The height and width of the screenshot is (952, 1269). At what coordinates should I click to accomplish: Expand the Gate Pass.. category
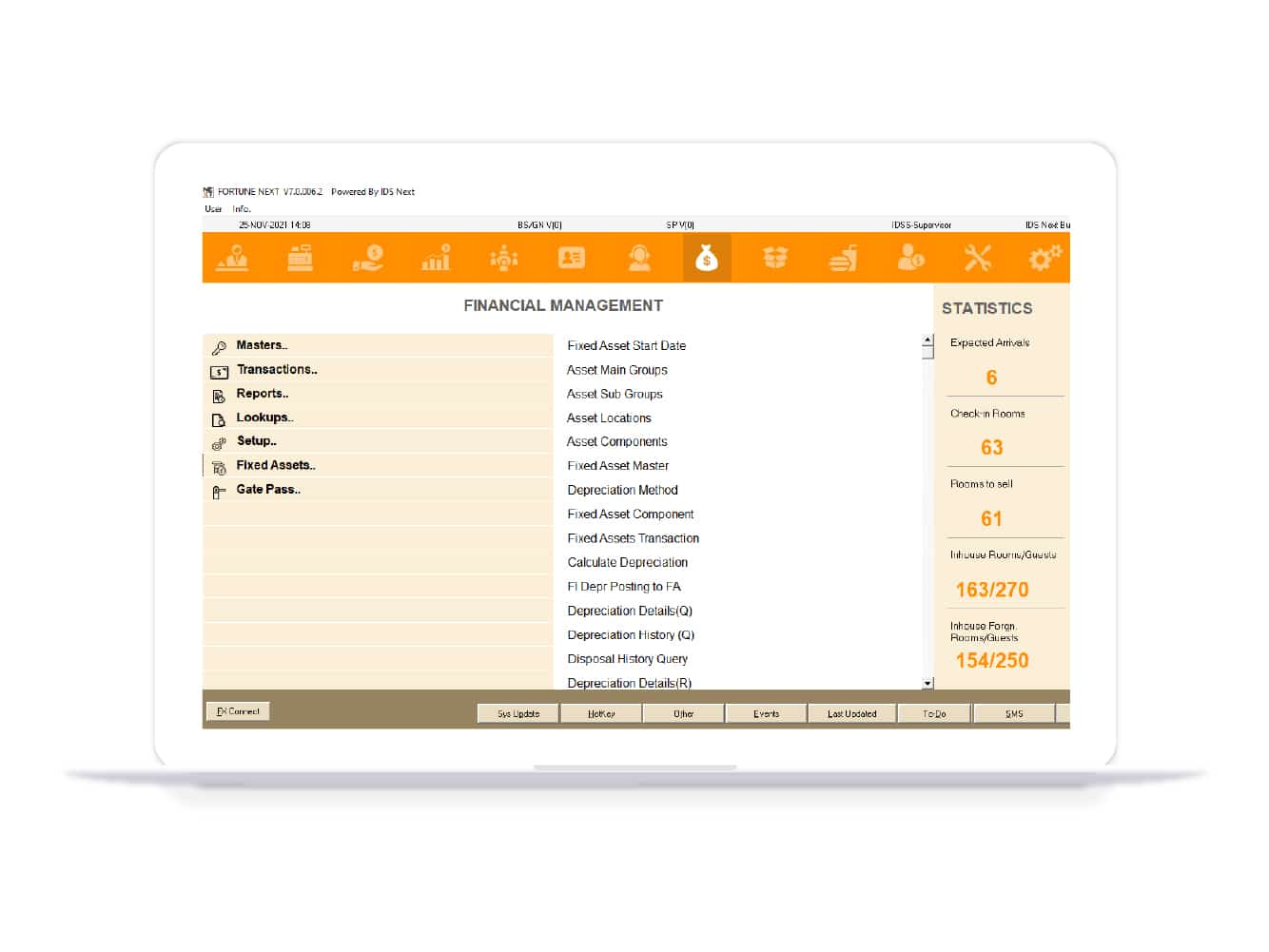(x=268, y=490)
